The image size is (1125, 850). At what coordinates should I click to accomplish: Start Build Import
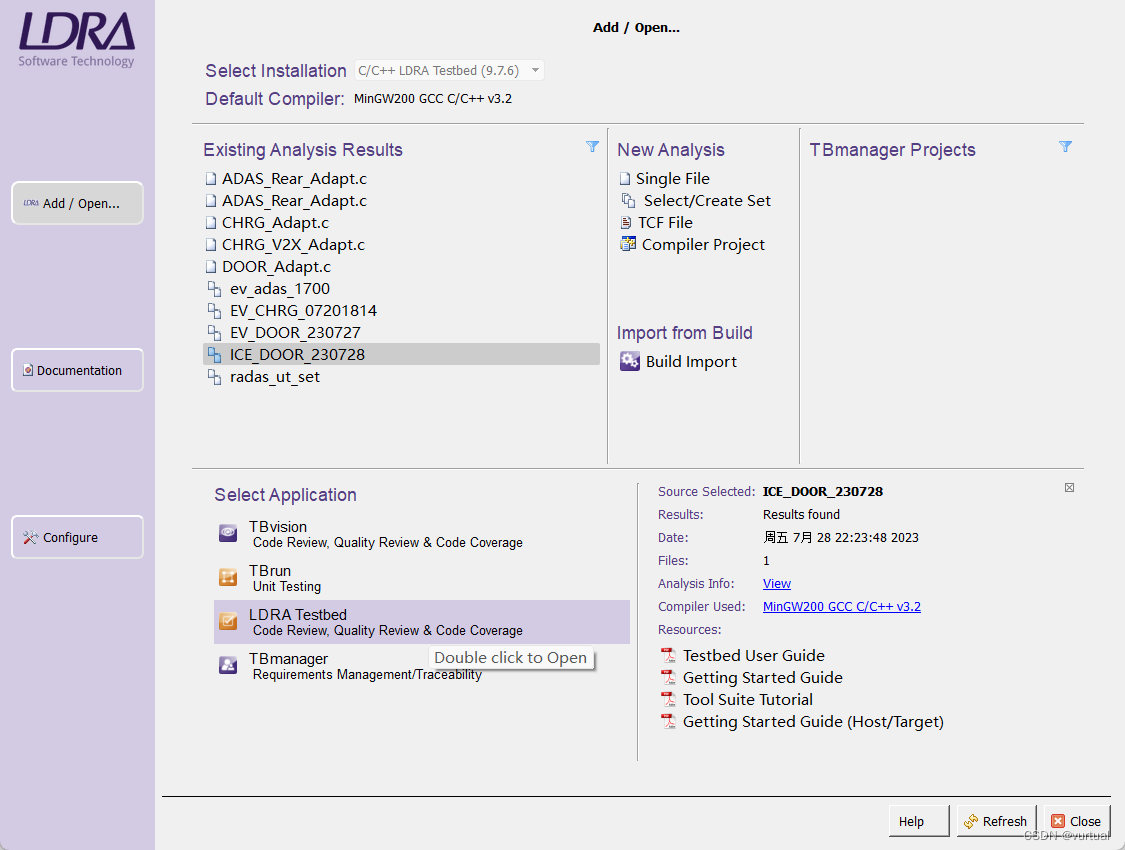pyautogui.click(x=691, y=361)
